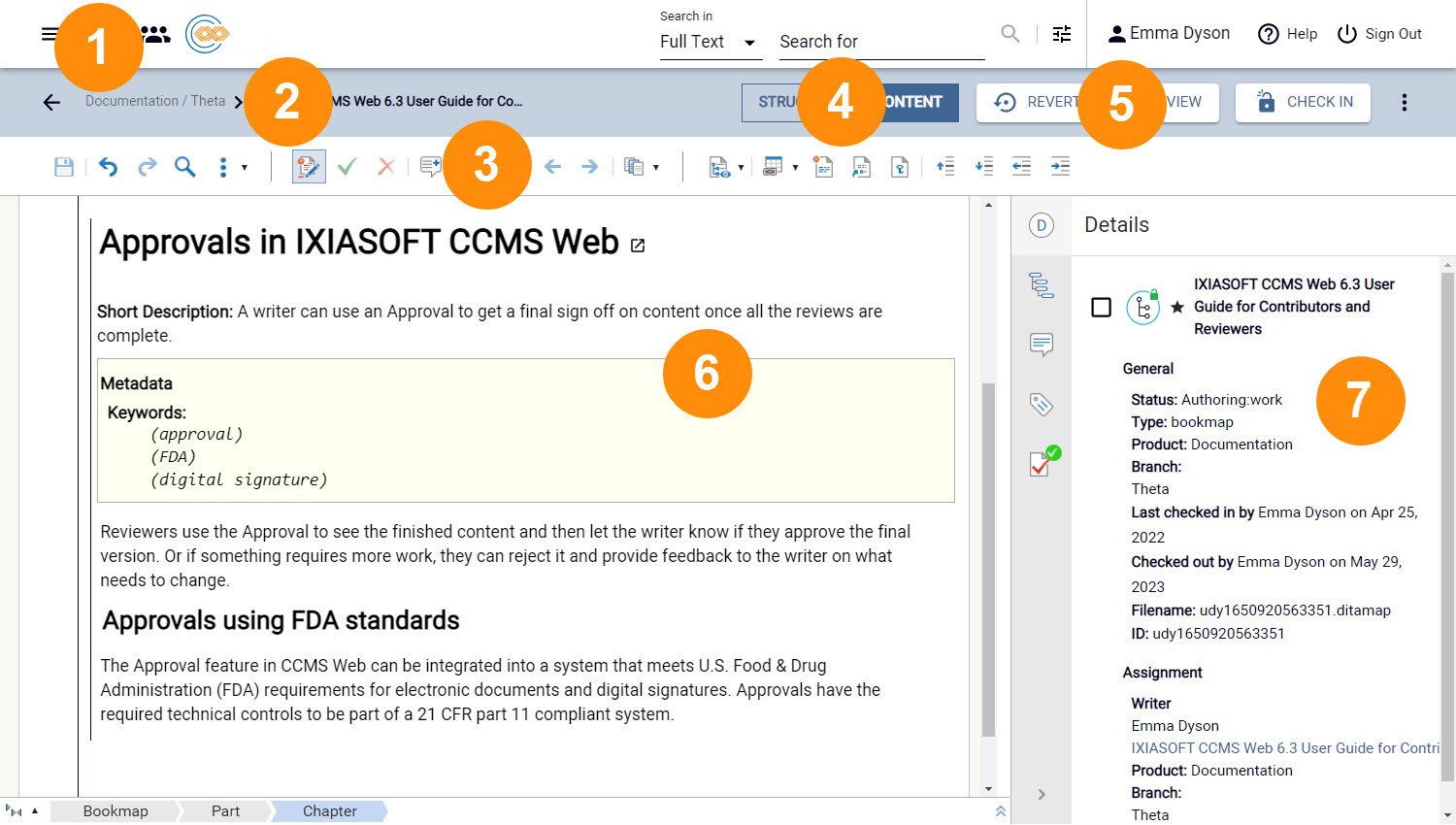This screenshot has height=825, width=1456.
Task: Toggle track changes editing mode
Action: [x=309, y=167]
